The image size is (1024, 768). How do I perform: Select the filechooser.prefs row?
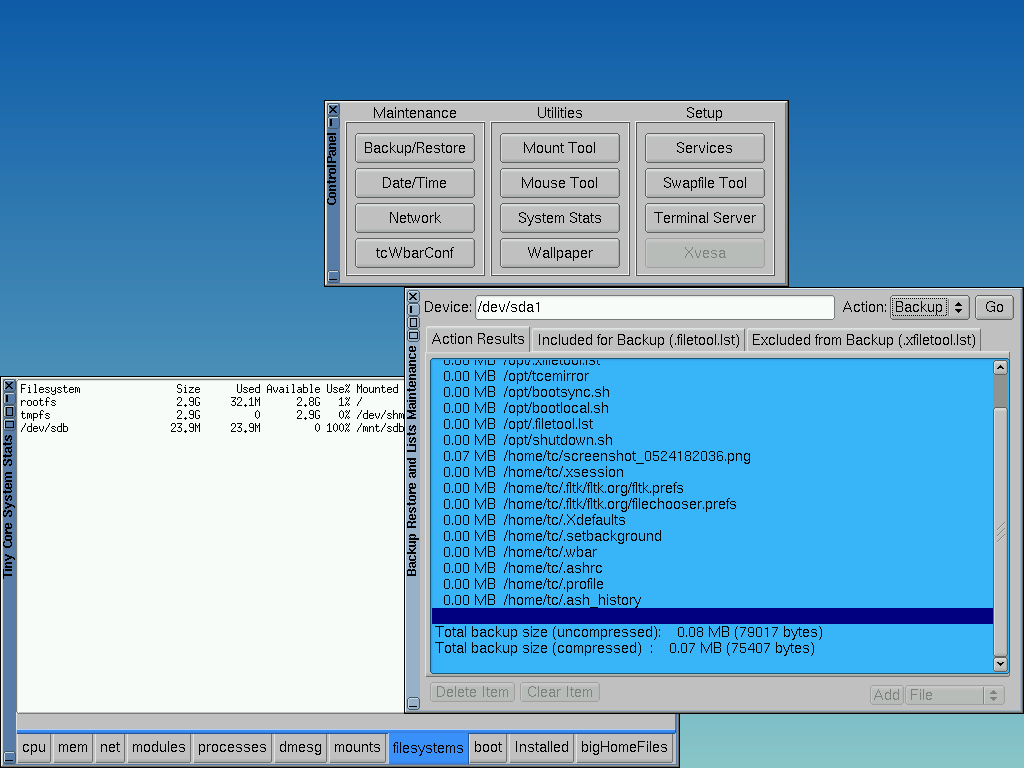coord(712,504)
